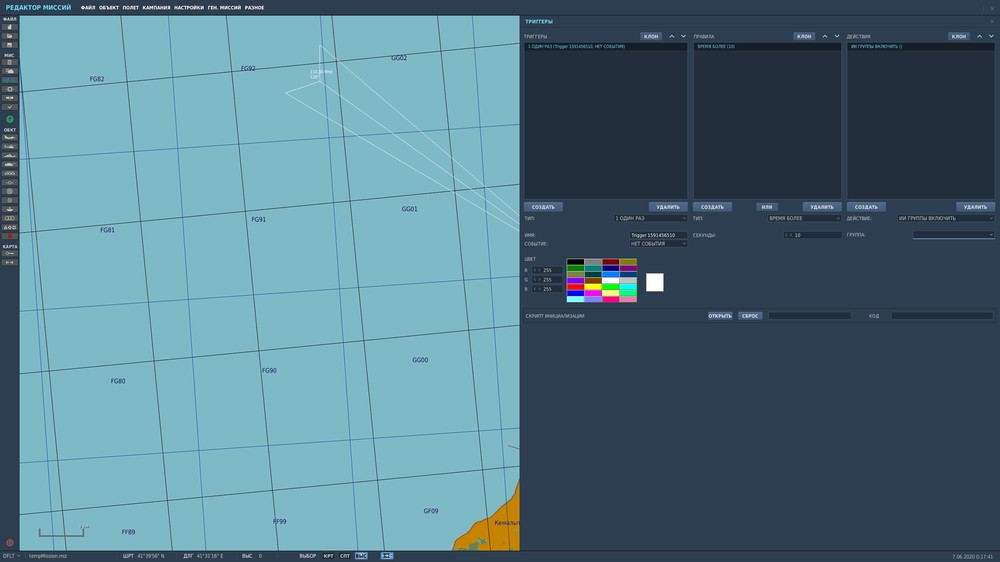The height and width of the screenshot is (562, 1000).
Task: Move rule up with arrow in ПРАВИЛА header
Action: point(825,36)
